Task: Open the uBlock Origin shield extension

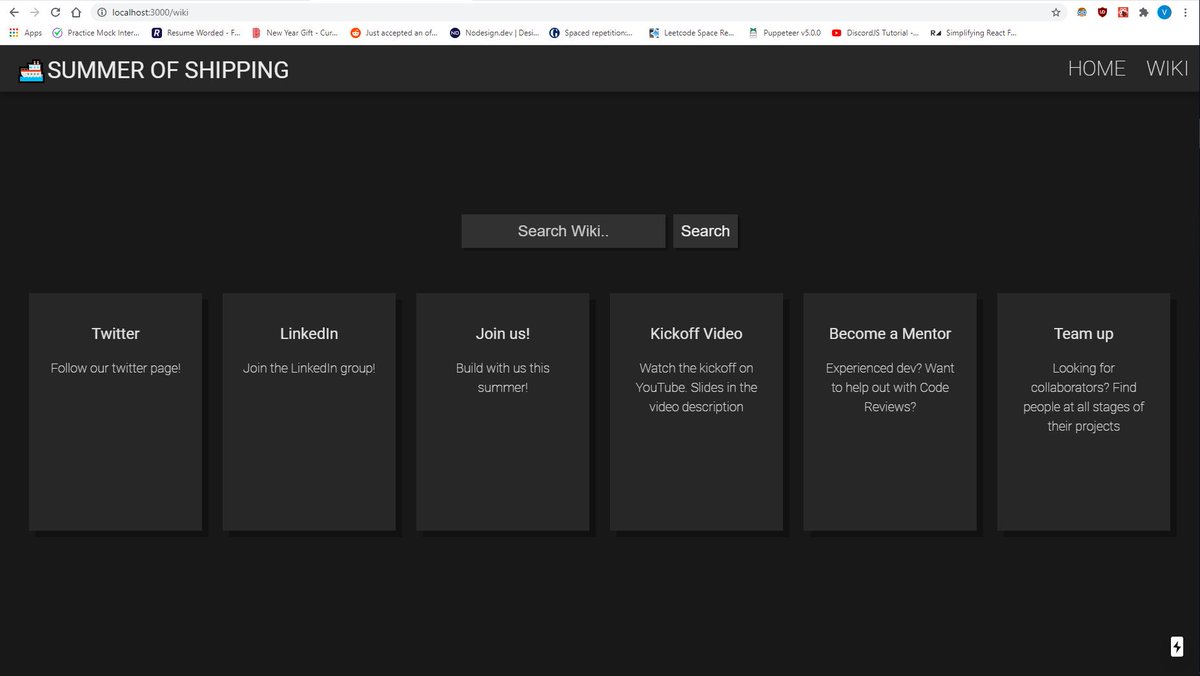Action: (x=1102, y=12)
